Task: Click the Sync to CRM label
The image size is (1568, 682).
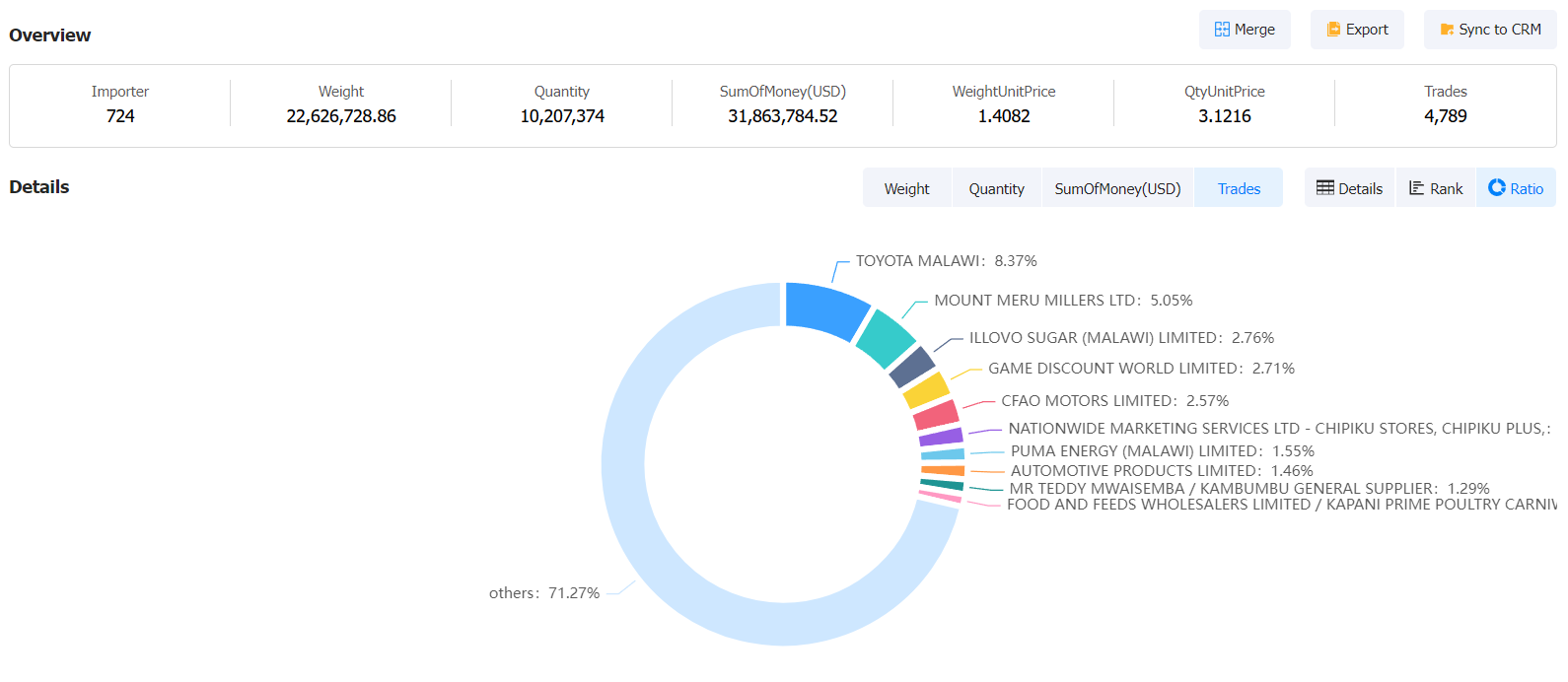Action: (x=1500, y=30)
